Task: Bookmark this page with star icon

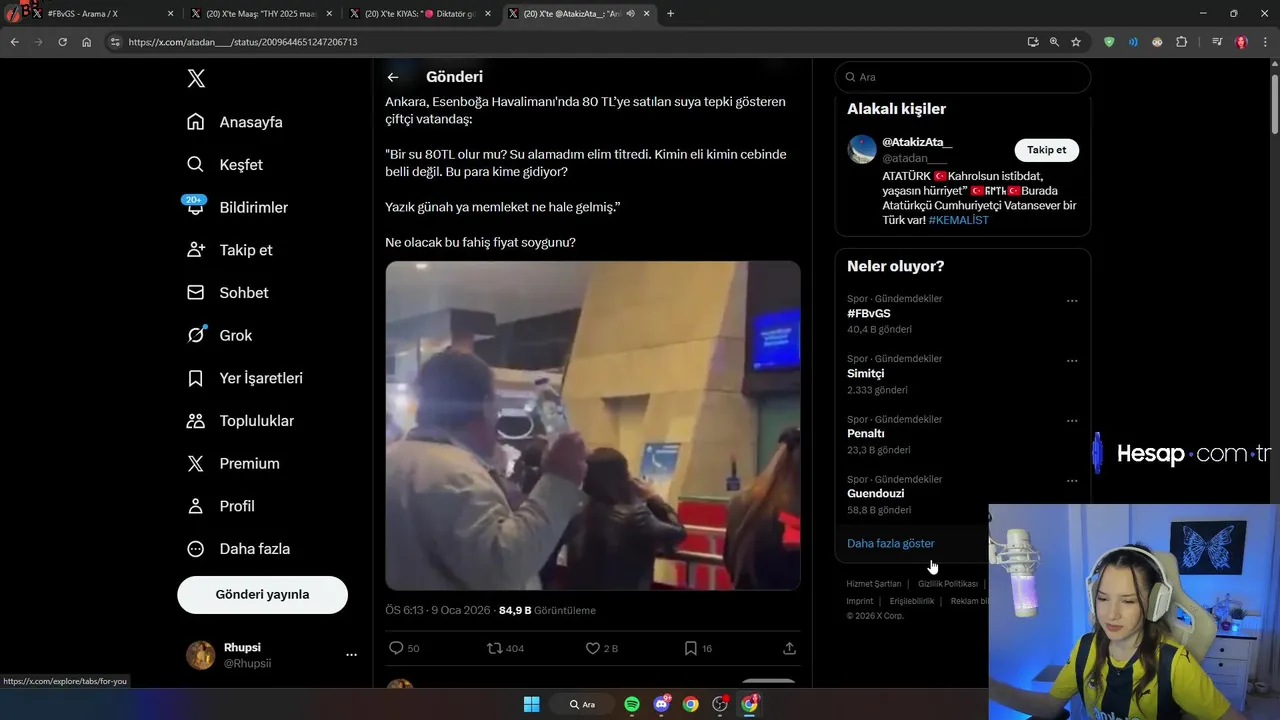Action: pyautogui.click(x=1076, y=42)
